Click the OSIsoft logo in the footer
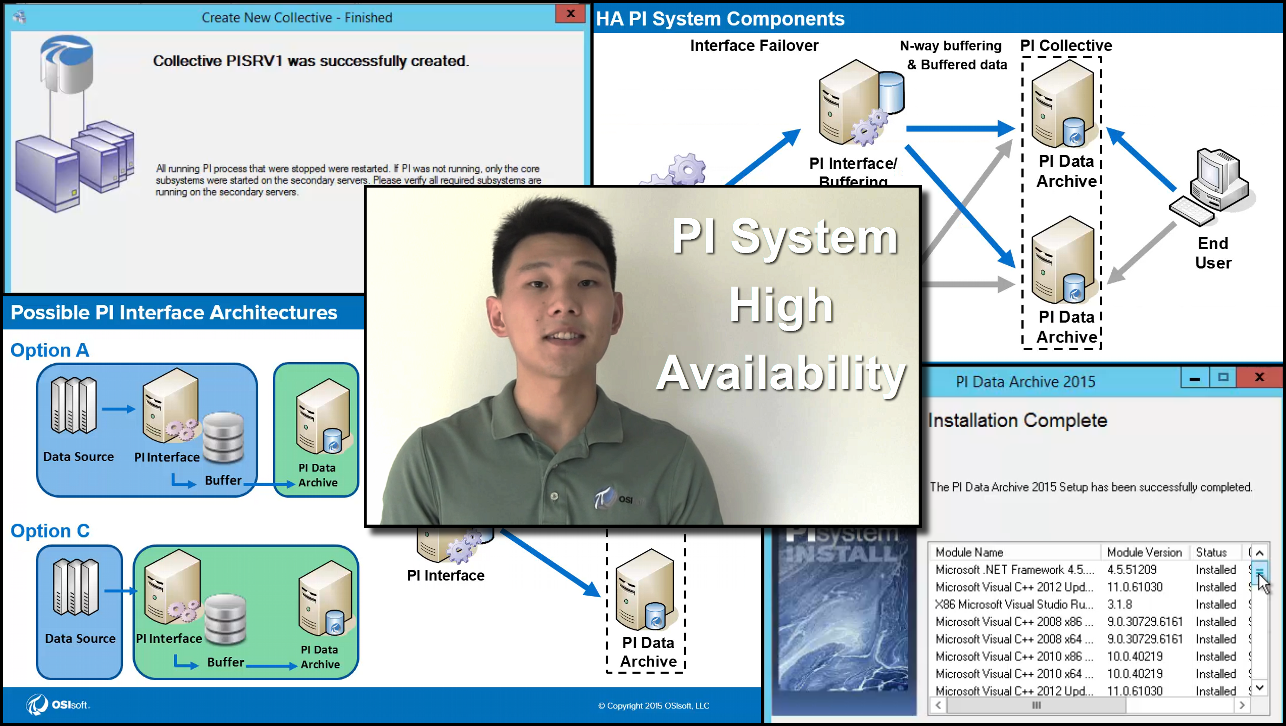 tap(58, 705)
